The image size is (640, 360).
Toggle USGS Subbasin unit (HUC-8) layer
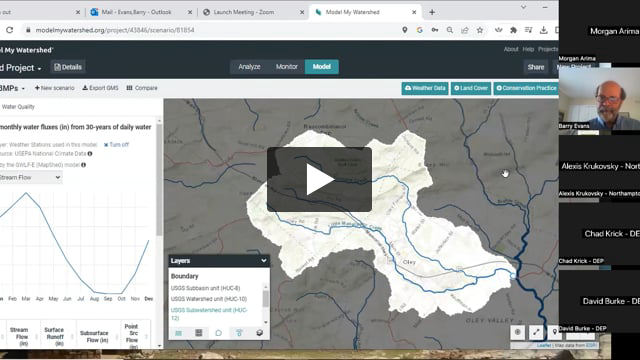pos(205,288)
